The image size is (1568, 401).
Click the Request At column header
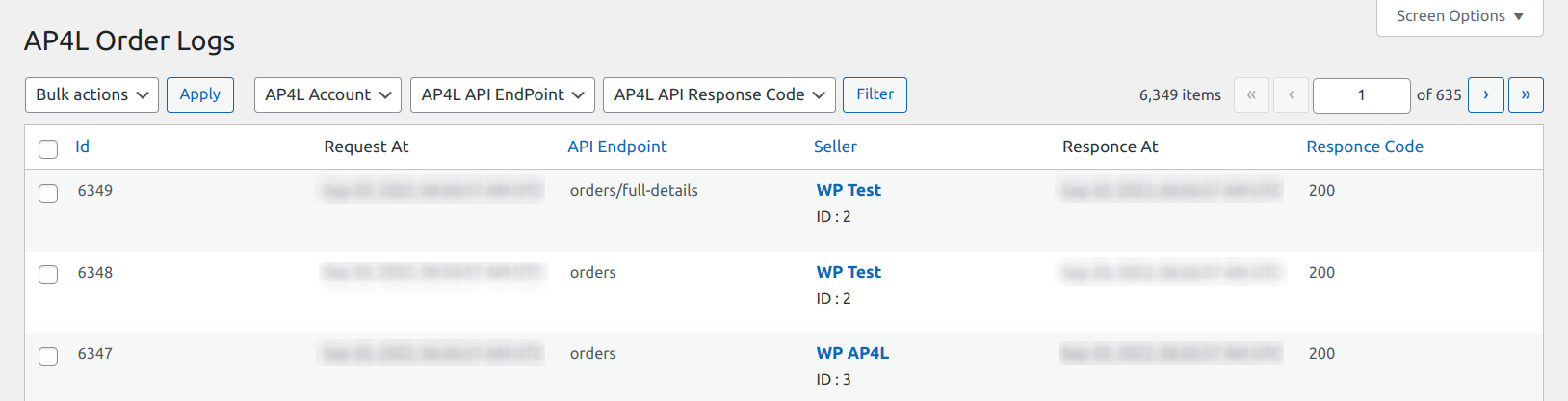366,147
